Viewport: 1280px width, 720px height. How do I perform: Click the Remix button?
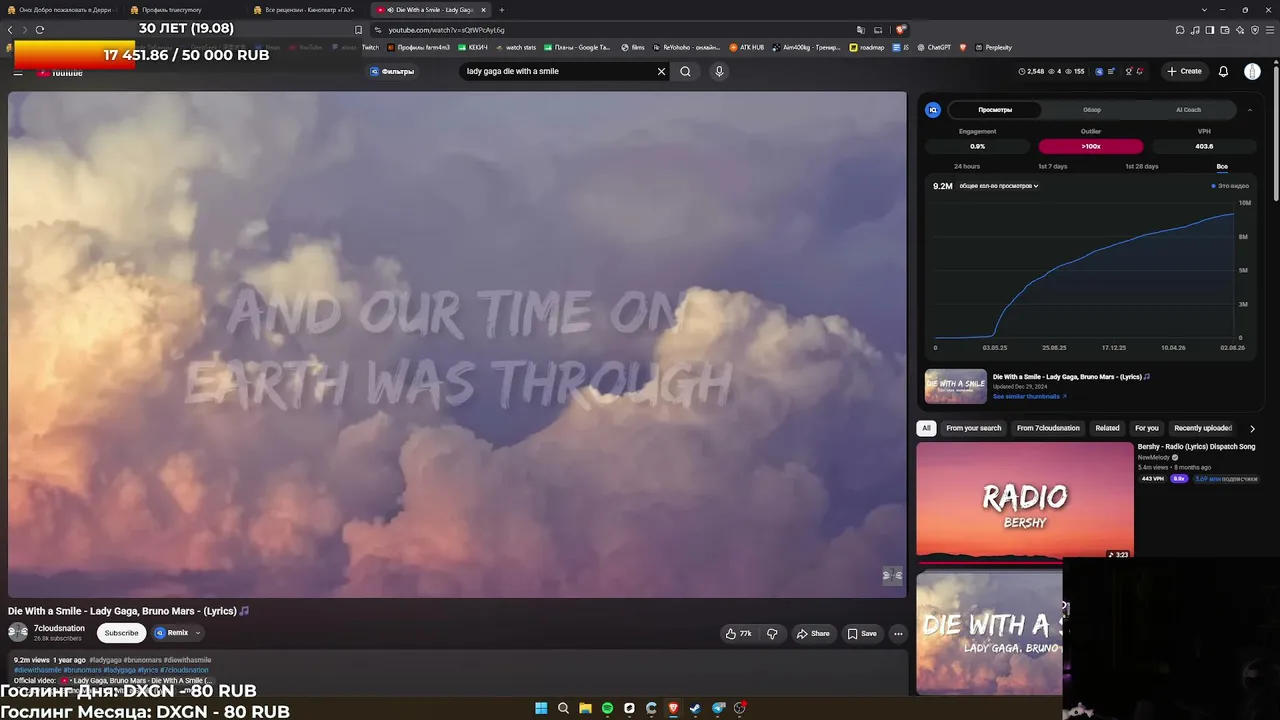click(x=171, y=633)
